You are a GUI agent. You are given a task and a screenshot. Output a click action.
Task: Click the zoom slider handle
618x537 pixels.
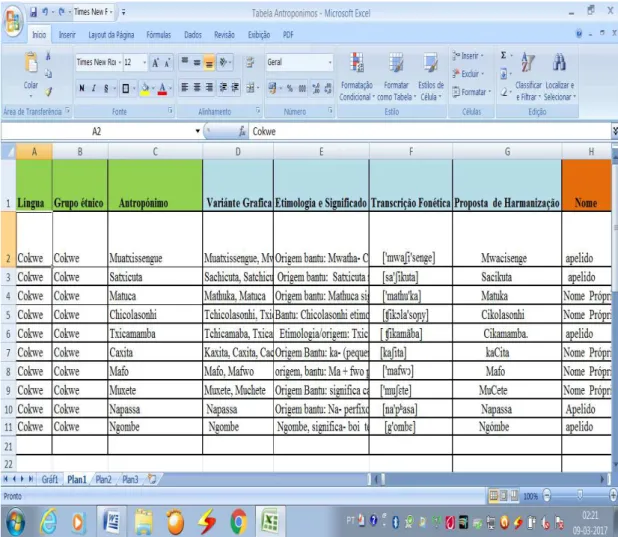coord(580,495)
